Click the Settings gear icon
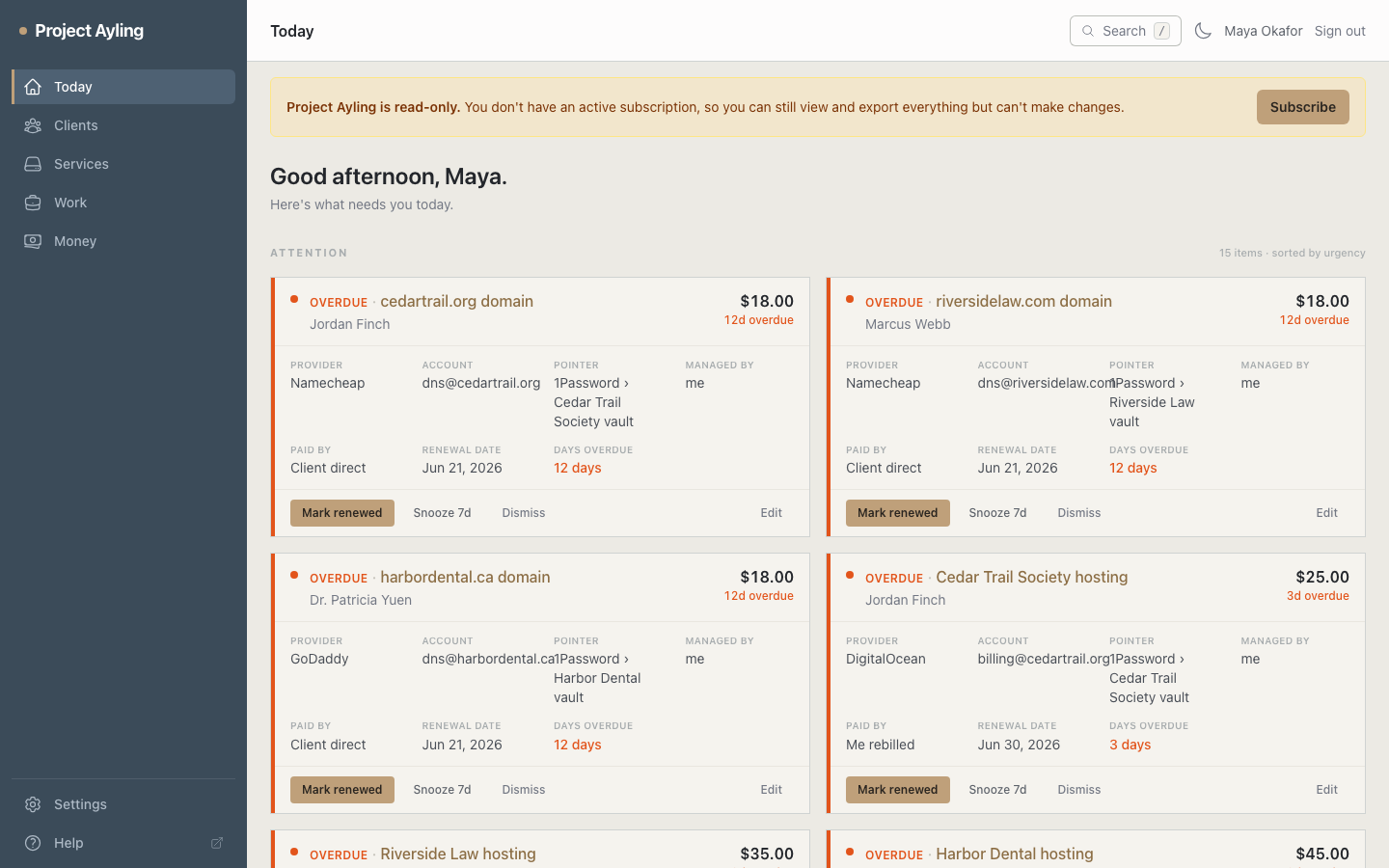1389x868 pixels. coord(33,804)
